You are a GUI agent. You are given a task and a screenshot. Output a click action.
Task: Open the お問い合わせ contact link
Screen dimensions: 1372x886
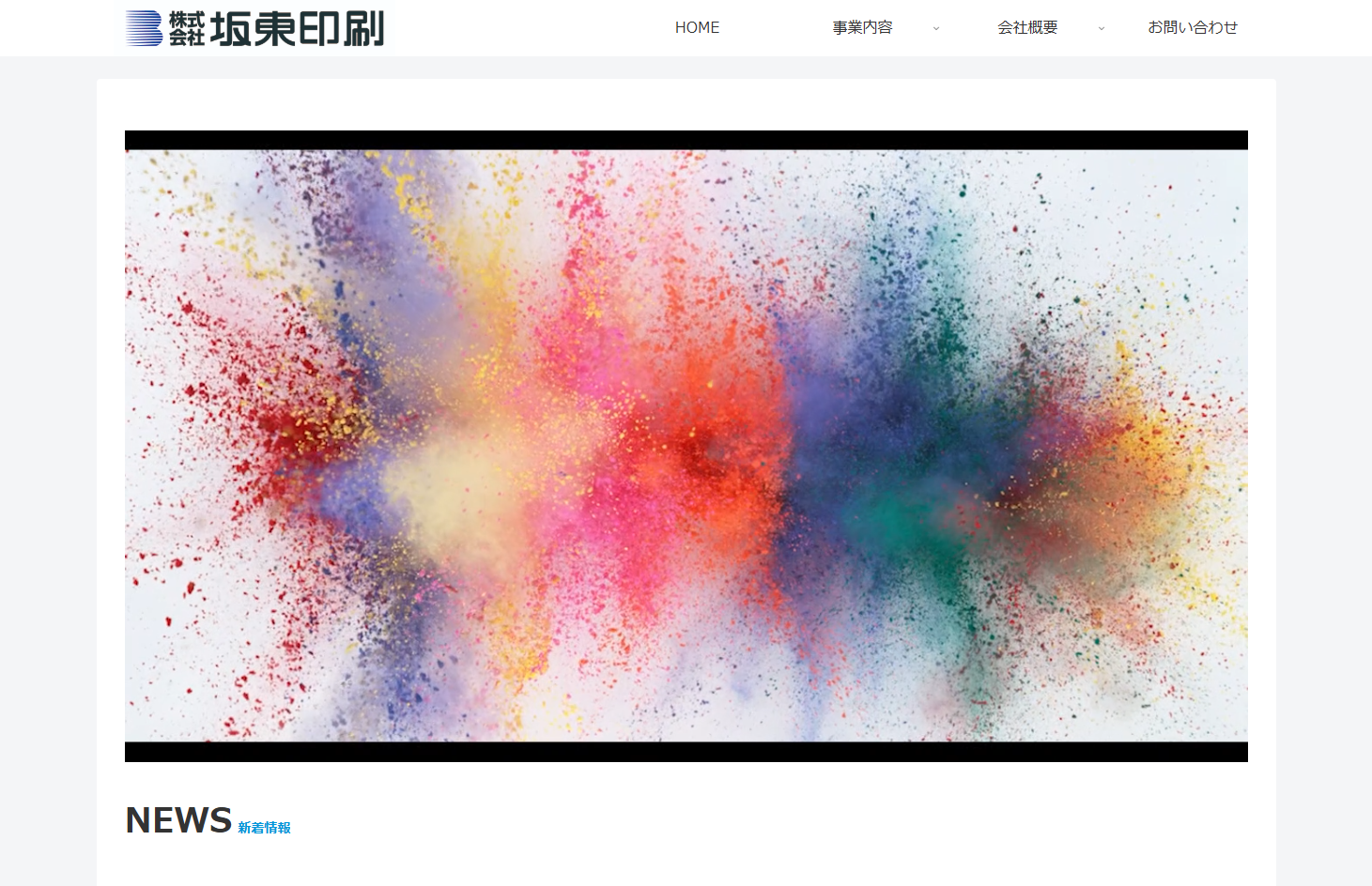(x=1193, y=28)
